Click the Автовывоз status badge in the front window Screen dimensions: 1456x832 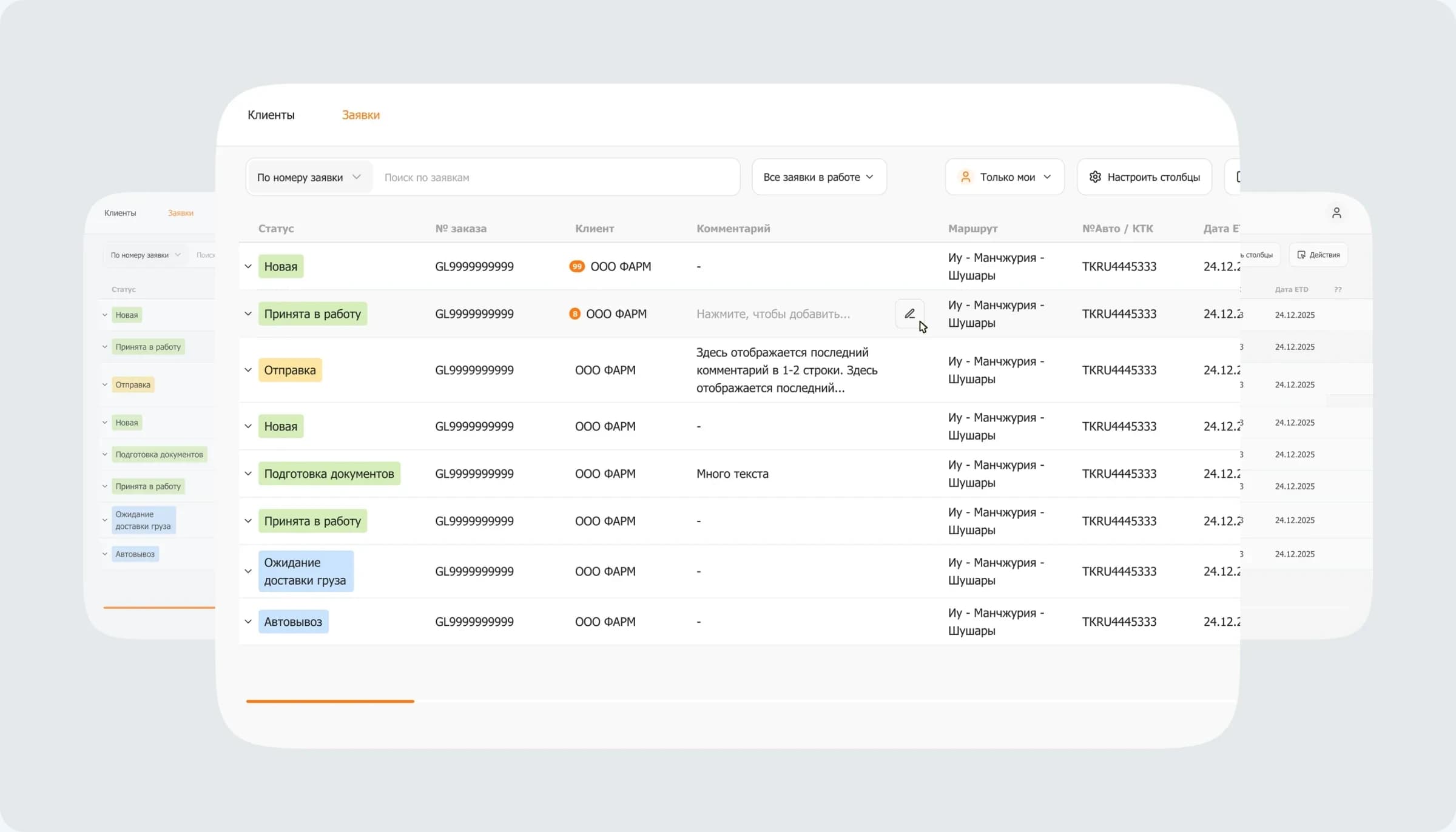293,622
